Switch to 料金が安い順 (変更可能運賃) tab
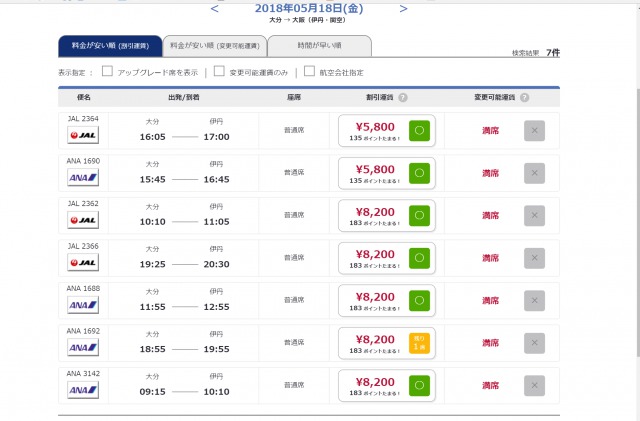 coord(215,46)
